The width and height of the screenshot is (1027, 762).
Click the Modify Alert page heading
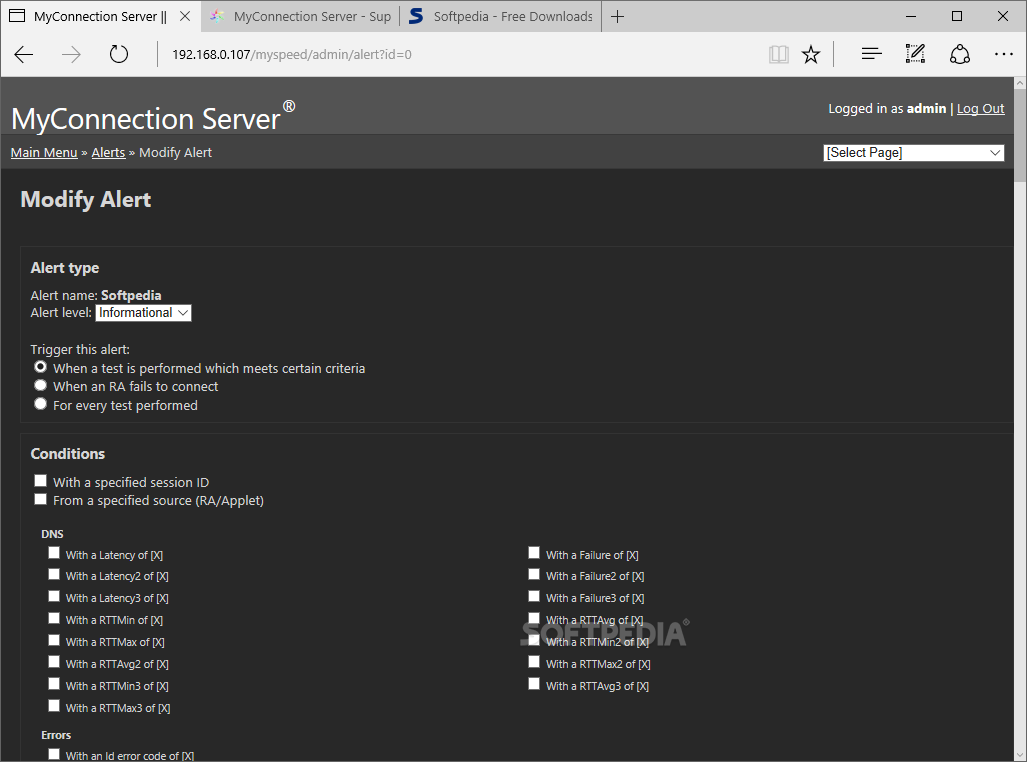click(86, 200)
